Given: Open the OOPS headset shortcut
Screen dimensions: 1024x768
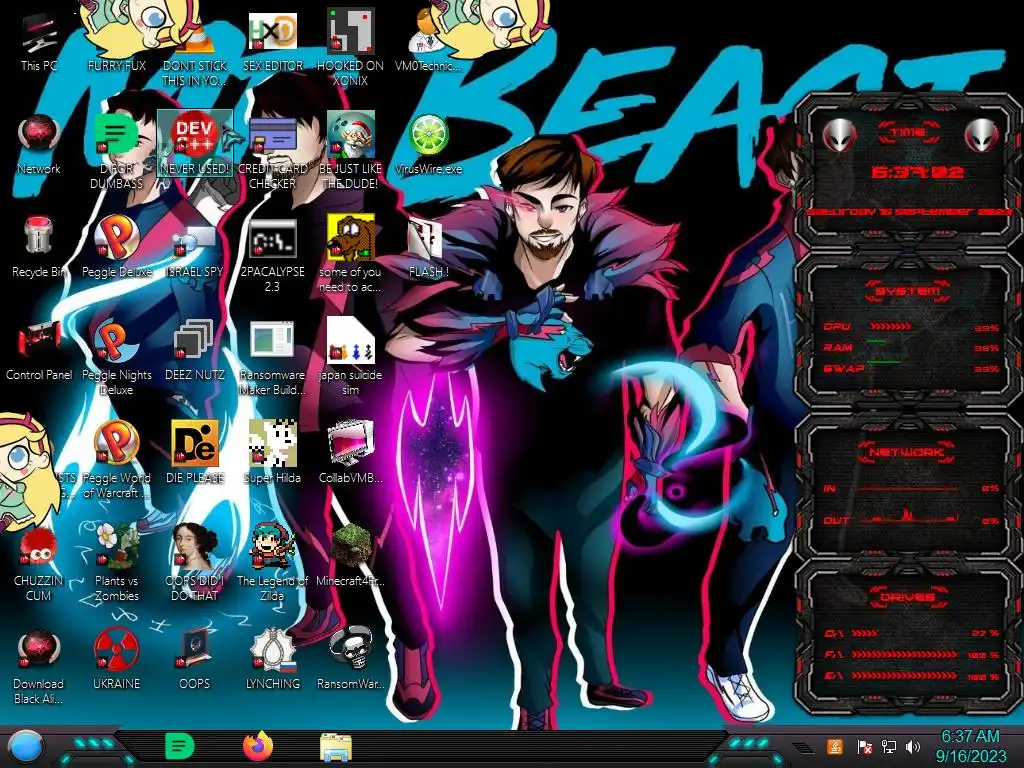Looking at the screenshot, I should pyautogui.click(x=195, y=660).
